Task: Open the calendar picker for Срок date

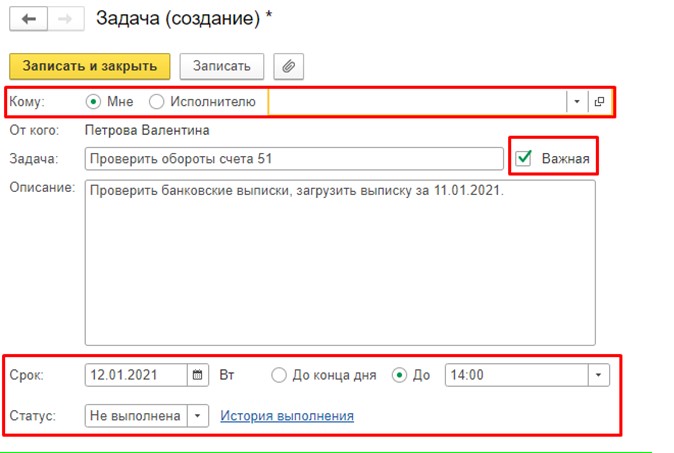Action: [198, 375]
